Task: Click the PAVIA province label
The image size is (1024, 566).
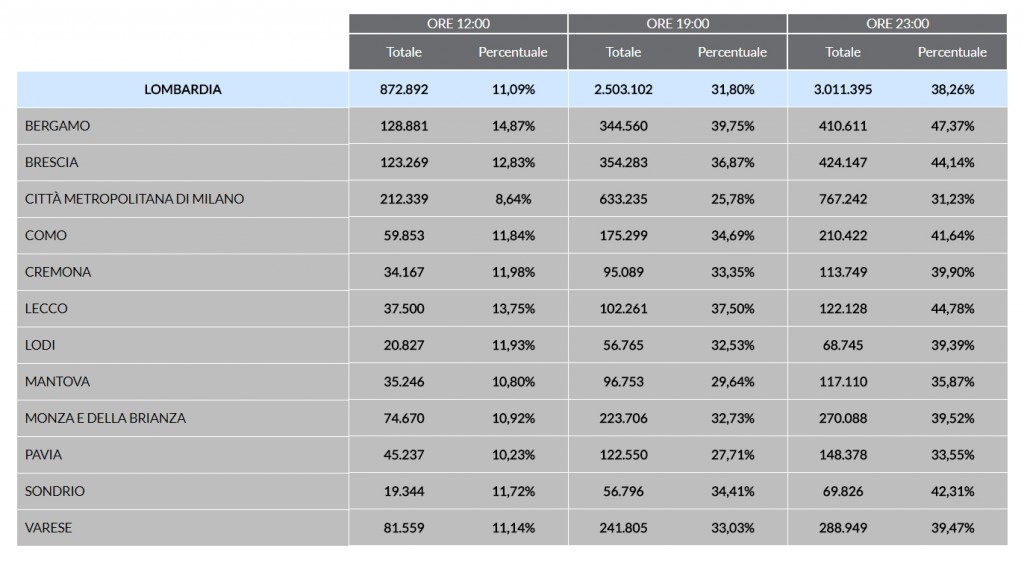Action: click(43, 454)
